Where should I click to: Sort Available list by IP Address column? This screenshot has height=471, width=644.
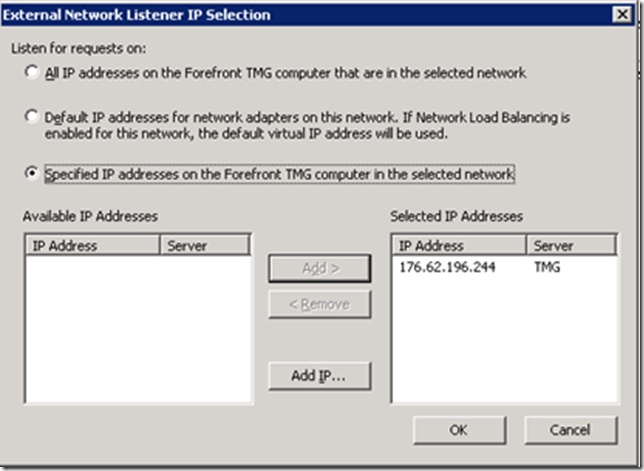click(x=92, y=245)
